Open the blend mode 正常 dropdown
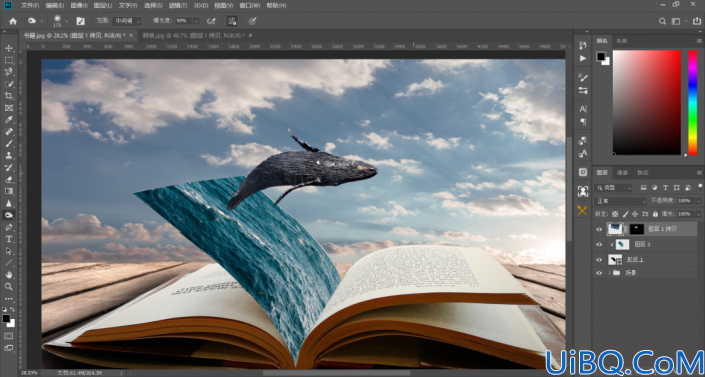Viewport: 705px width, 377px height. (x=621, y=201)
